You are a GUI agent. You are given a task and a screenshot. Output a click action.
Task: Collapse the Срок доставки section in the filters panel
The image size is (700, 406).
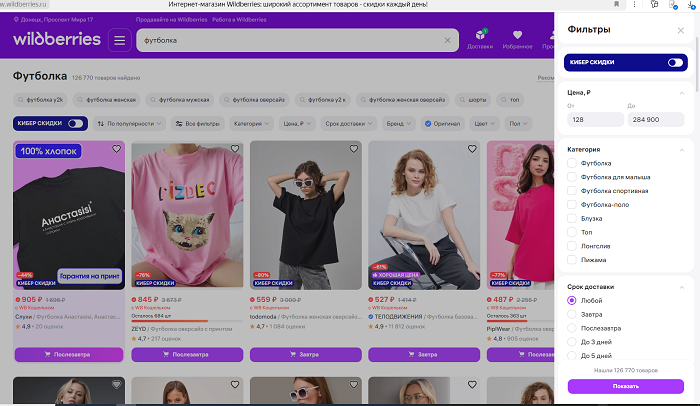(682, 287)
